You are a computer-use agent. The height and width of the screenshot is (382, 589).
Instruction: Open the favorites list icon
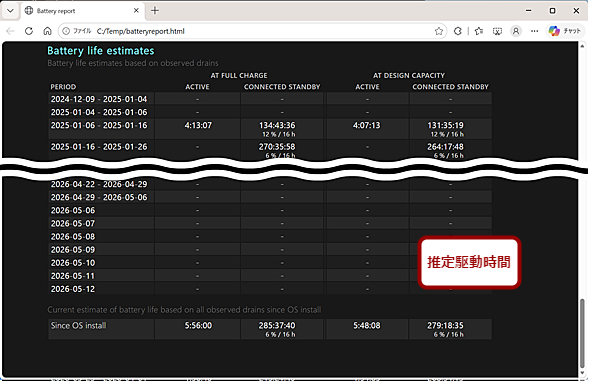point(479,31)
